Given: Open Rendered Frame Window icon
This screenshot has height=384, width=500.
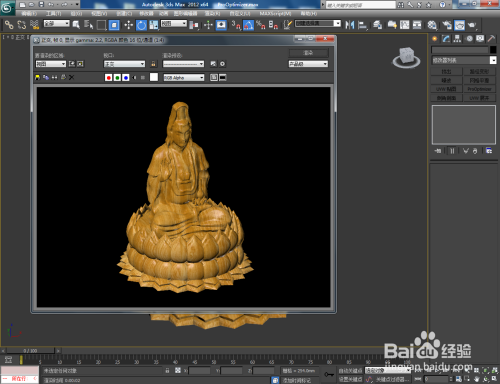Looking at the screenshot, I should (460, 25).
